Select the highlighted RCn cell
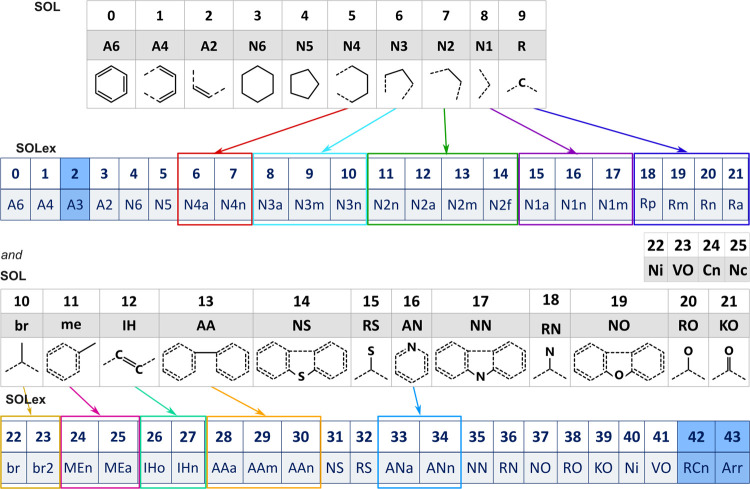The height and width of the screenshot is (489, 750). (x=696, y=467)
